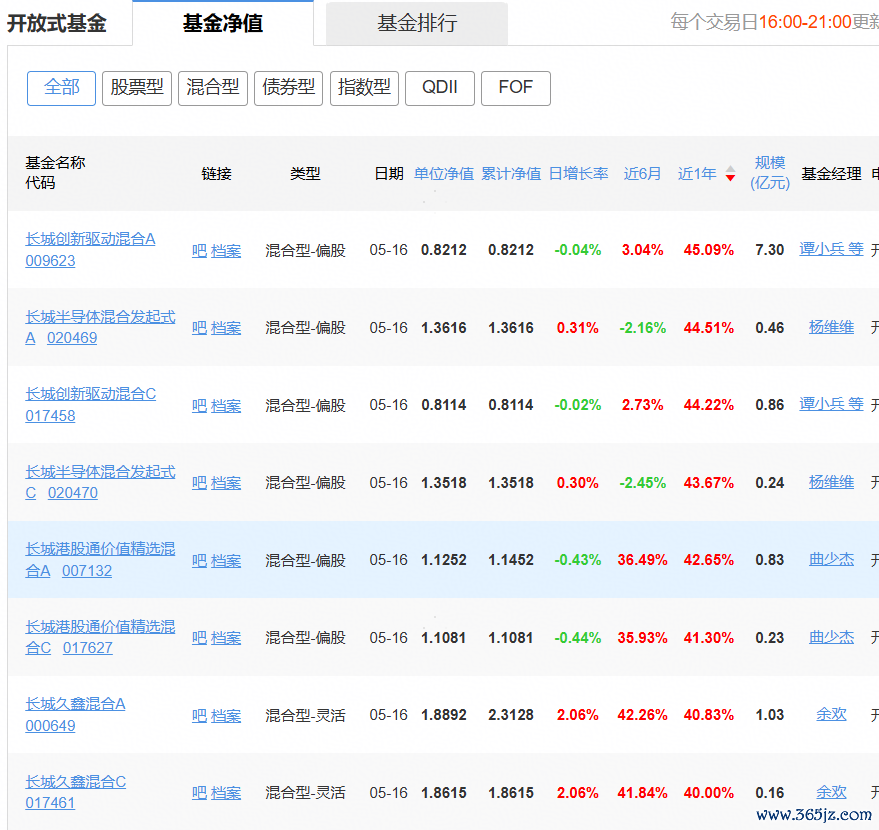
Task: Open 吧 link for fund 017458
Action: pyautogui.click(x=199, y=406)
